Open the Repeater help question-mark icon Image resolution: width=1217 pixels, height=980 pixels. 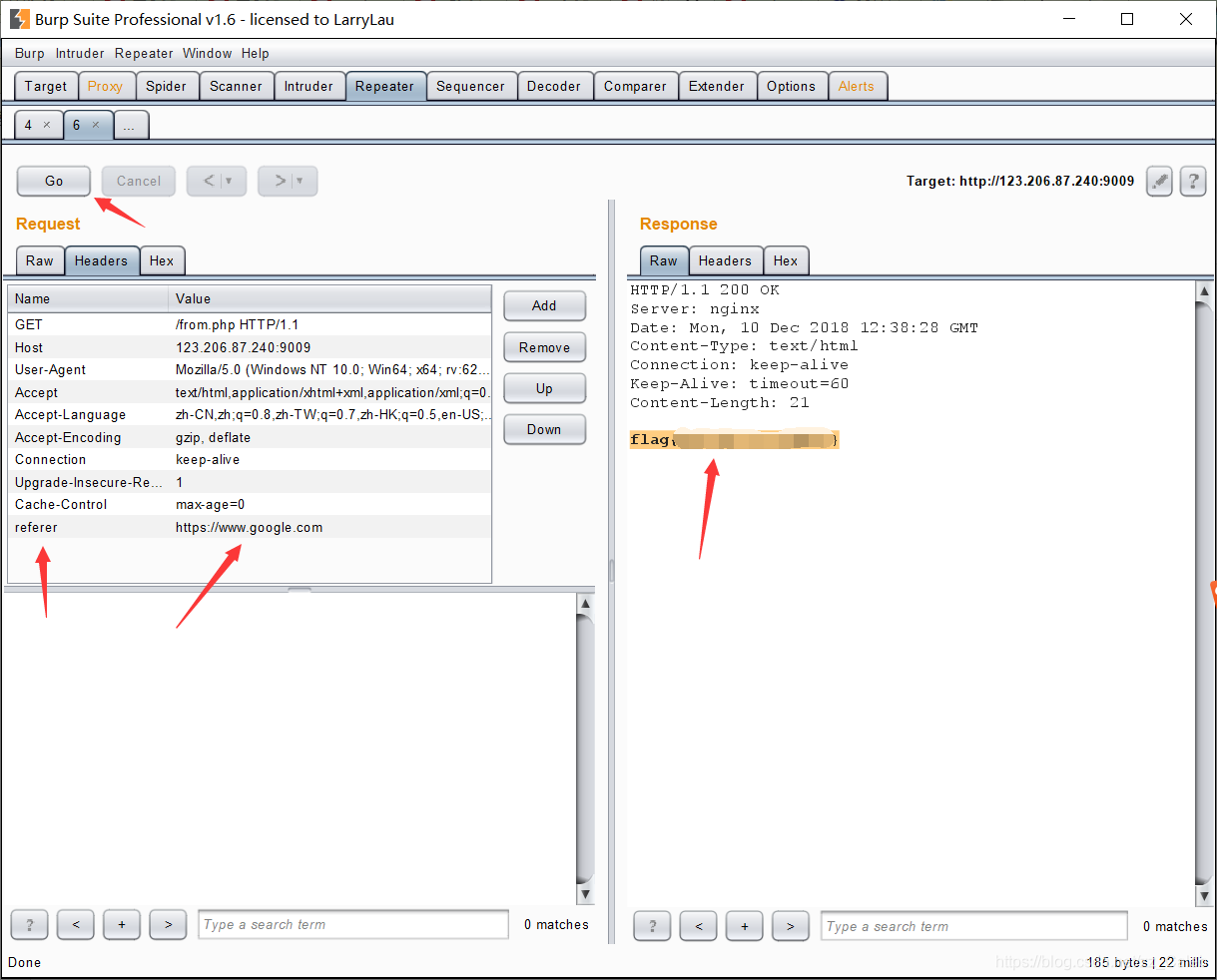click(x=1193, y=181)
